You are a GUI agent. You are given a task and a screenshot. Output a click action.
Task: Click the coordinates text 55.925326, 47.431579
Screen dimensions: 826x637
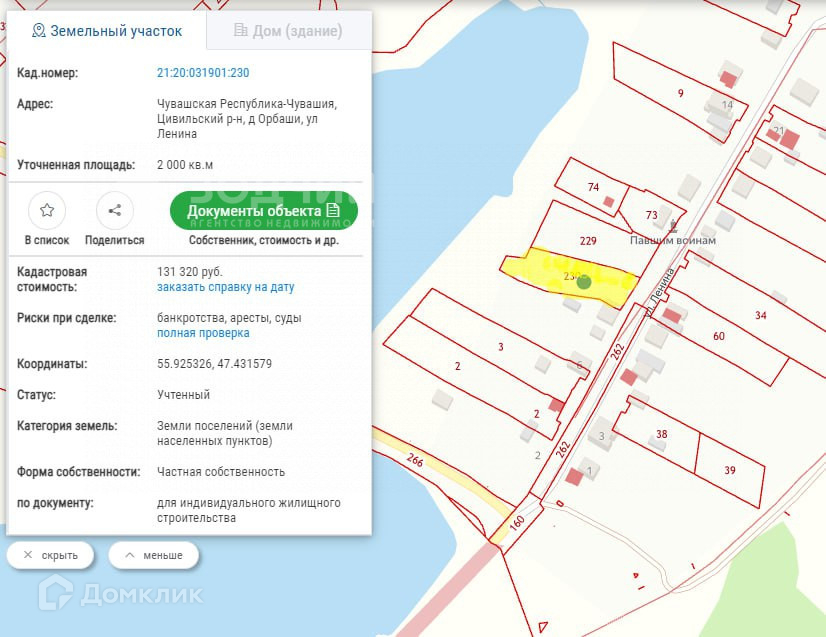214,364
